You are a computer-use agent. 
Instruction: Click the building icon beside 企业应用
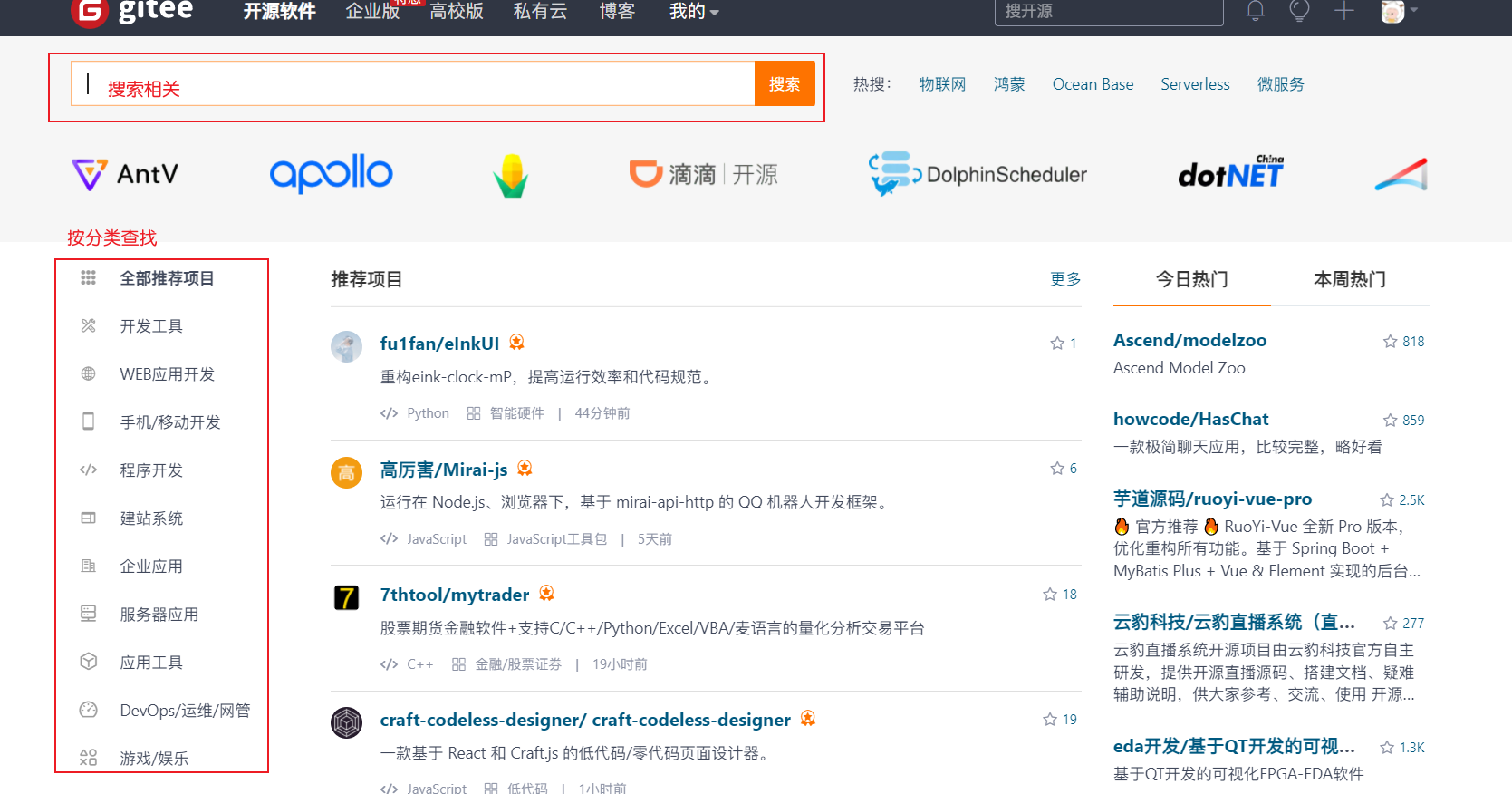88,566
